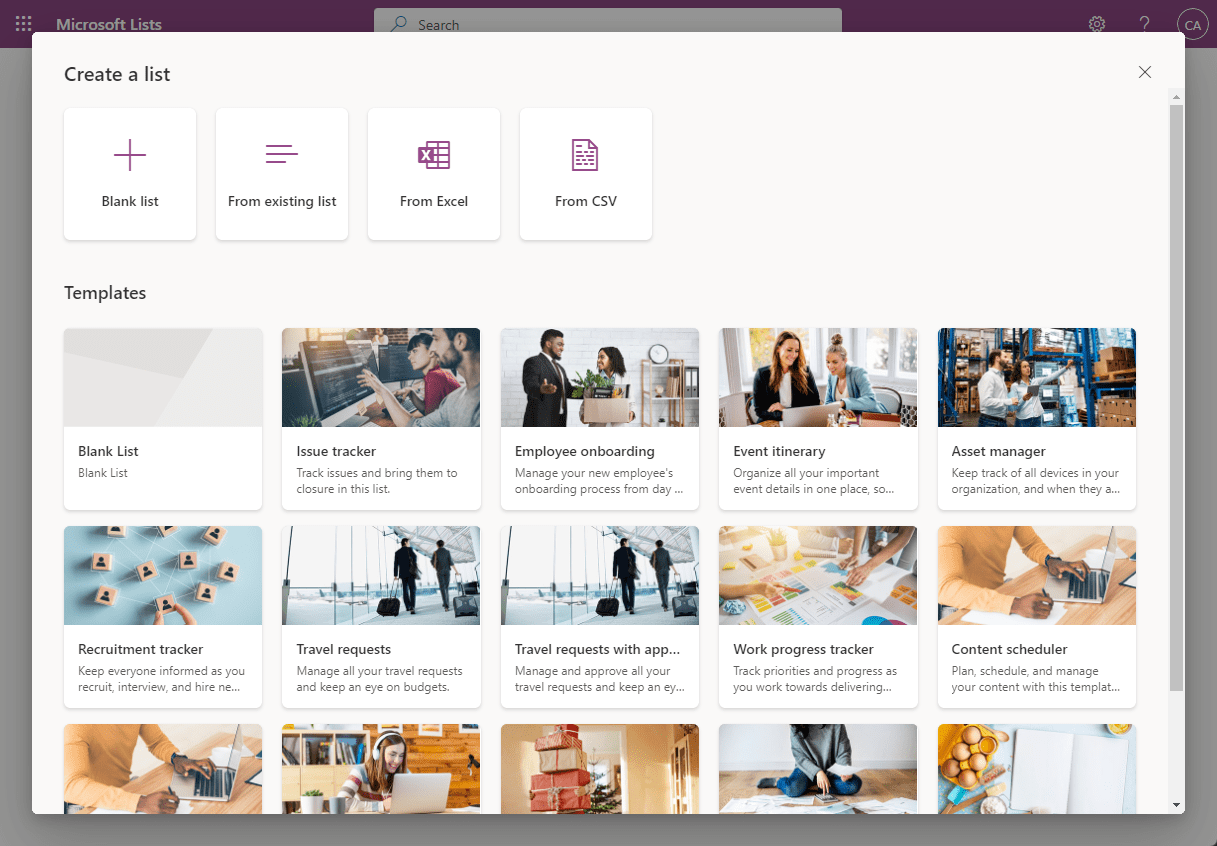Click the dialog scrollbar up arrow
This screenshot has width=1217, height=846.
(x=1176, y=97)
